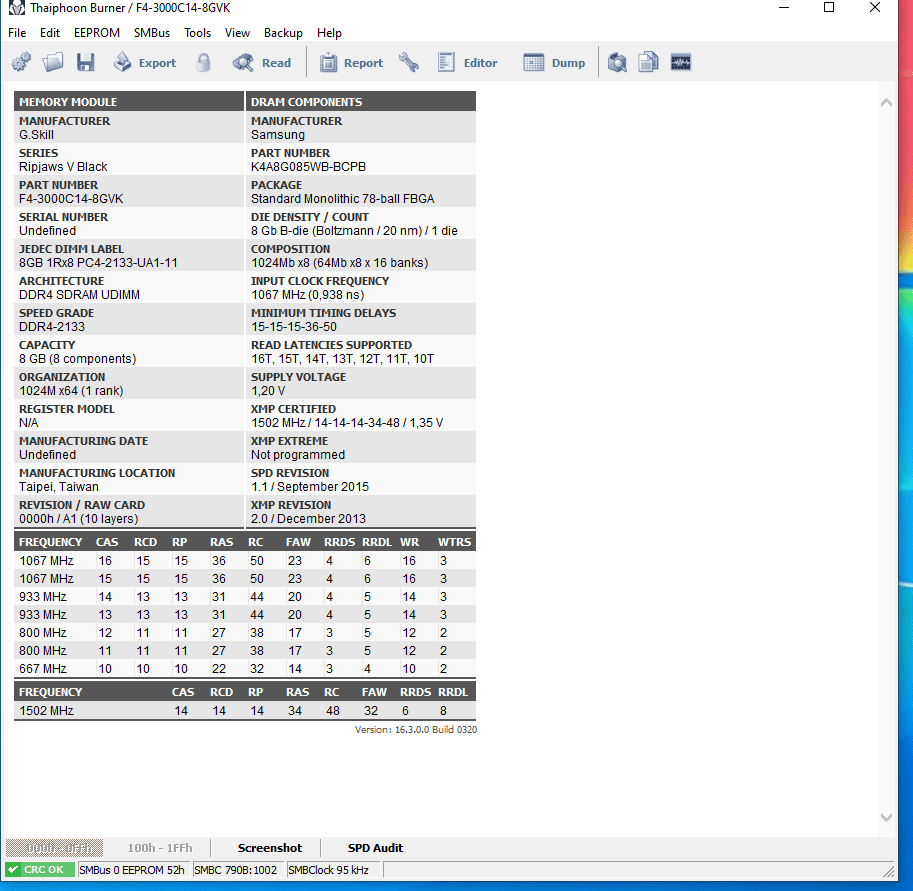Click the 1502 MHz XMP frequency row
This screenshot has height=891, width=913.
click(x=245, y=710)
